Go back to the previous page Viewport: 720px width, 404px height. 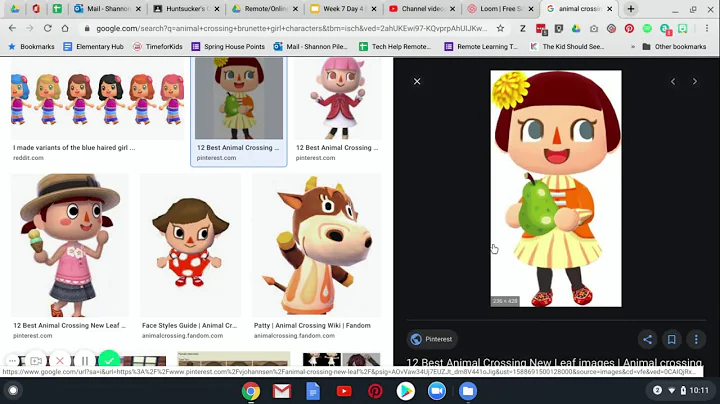click(12, 28)
